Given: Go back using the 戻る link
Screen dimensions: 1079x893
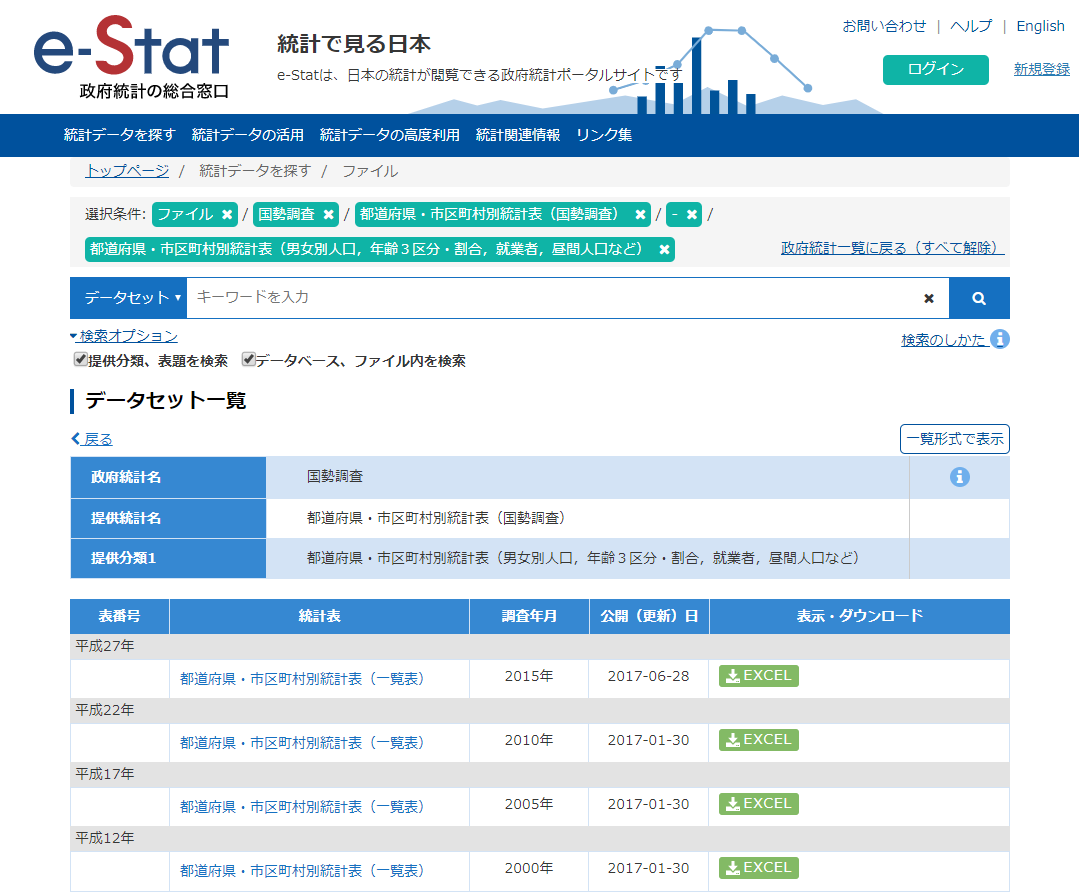Looking at the screenshot, I should 92,439.
